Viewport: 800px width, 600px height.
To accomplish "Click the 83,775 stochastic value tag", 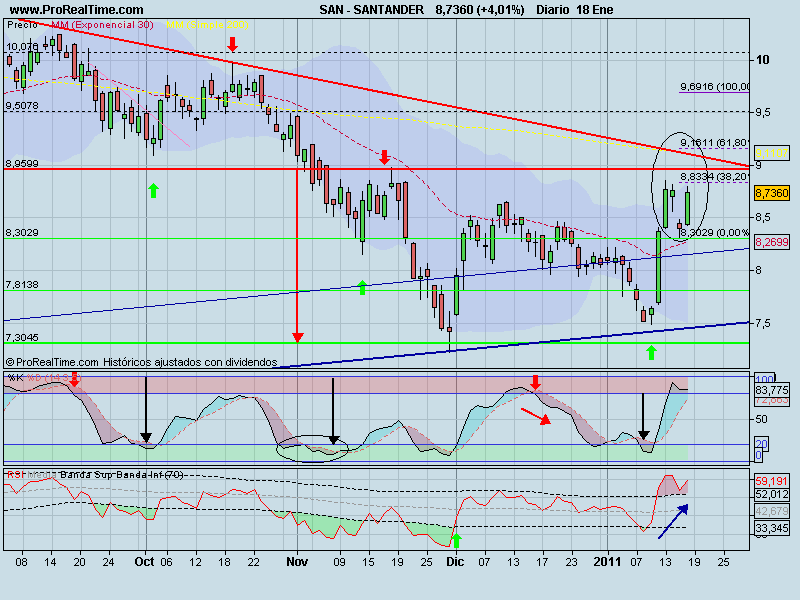I will tap(772, 390).
